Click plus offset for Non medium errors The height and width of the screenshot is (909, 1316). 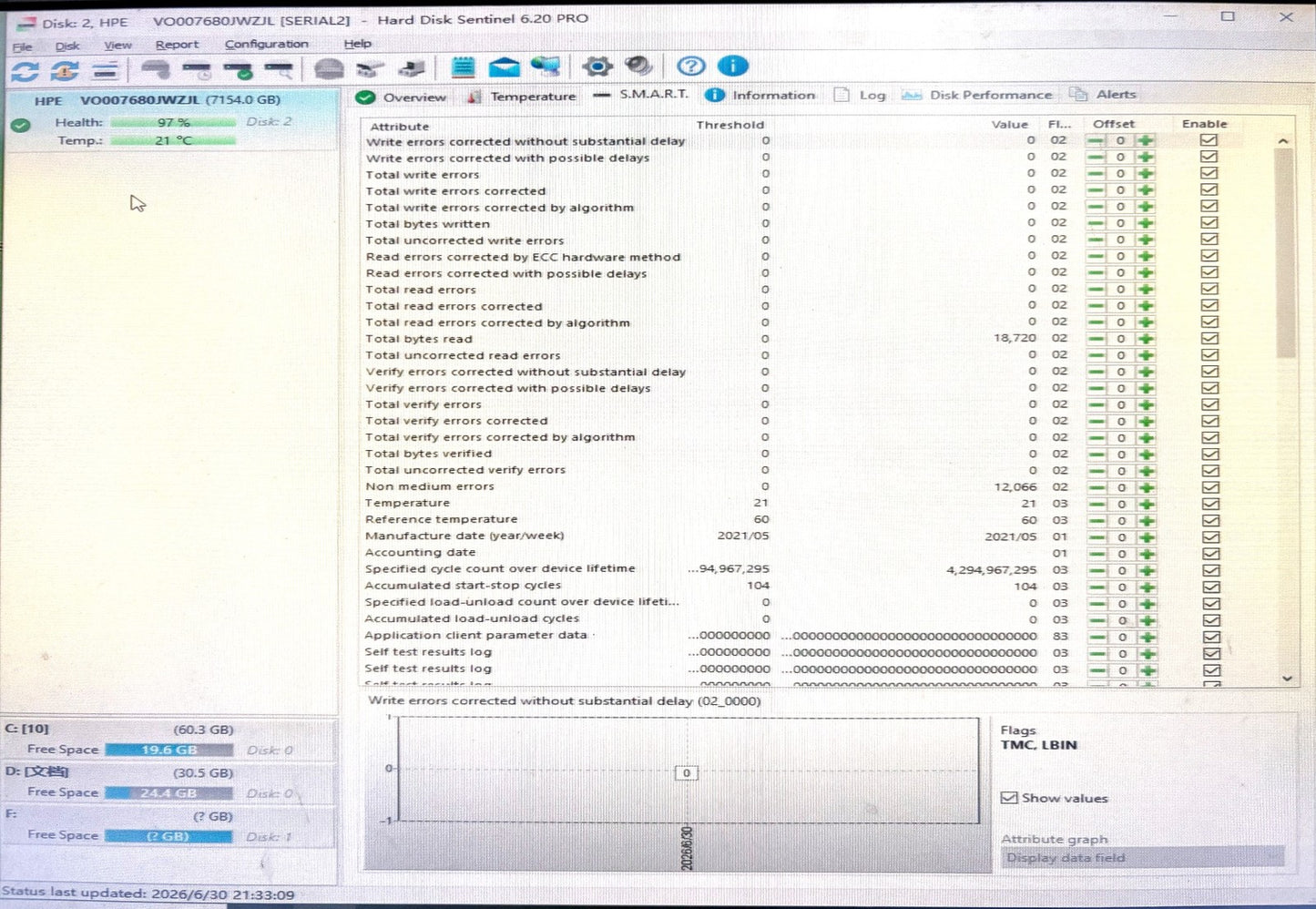pos(1147,487)
